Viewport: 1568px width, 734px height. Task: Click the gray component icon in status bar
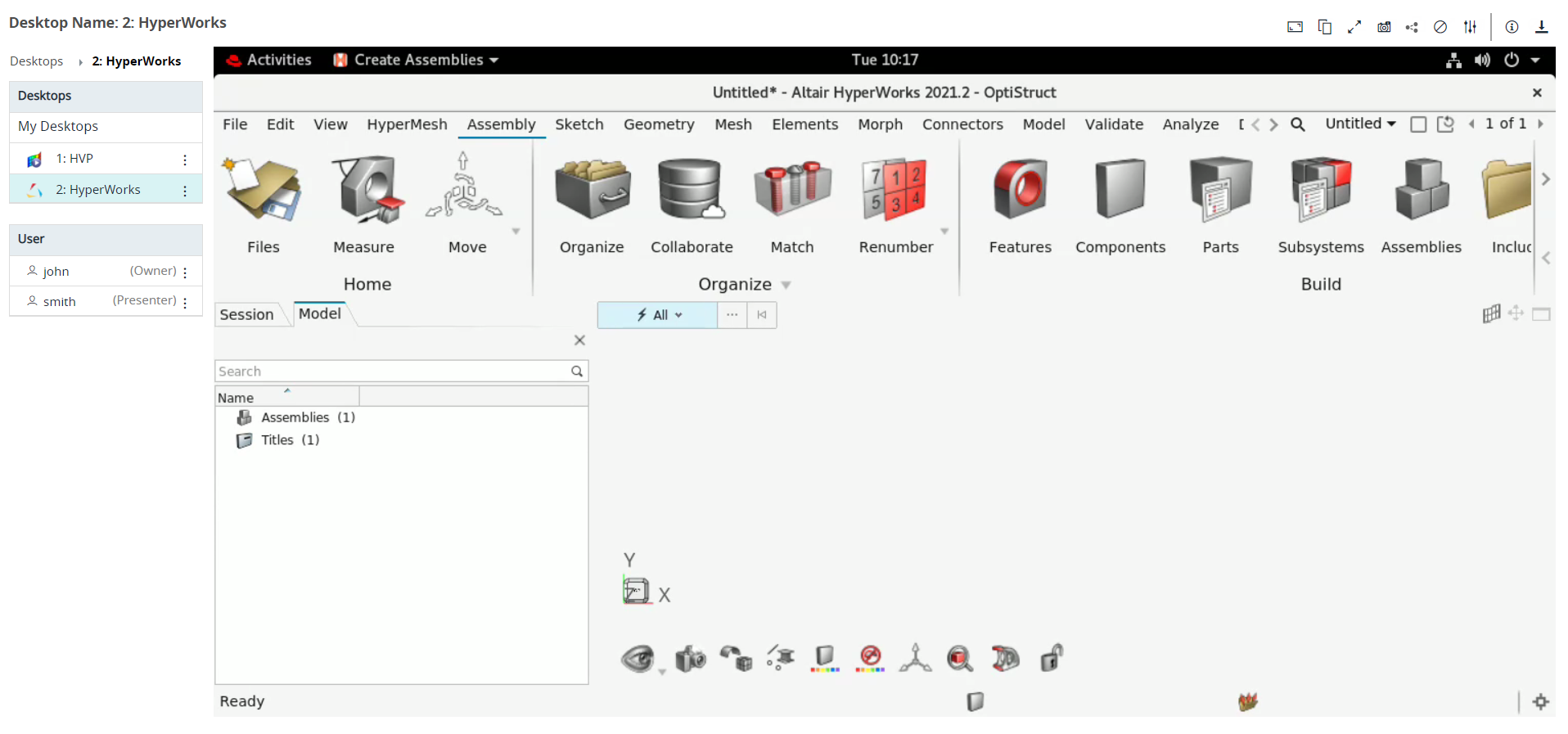975,701
